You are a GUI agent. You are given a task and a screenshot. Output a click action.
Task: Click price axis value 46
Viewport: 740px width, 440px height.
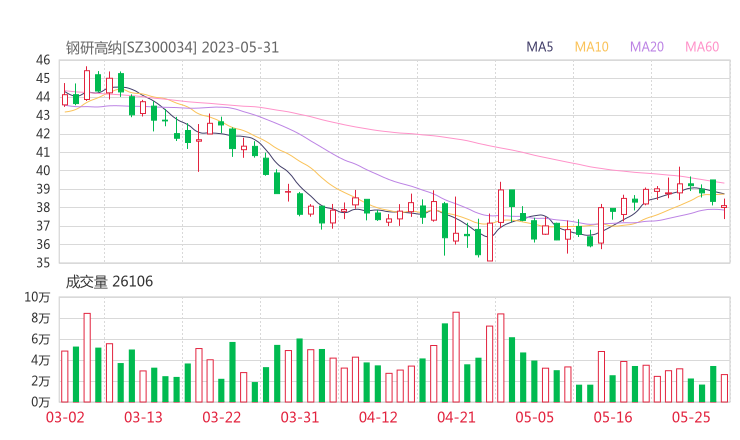43,60
